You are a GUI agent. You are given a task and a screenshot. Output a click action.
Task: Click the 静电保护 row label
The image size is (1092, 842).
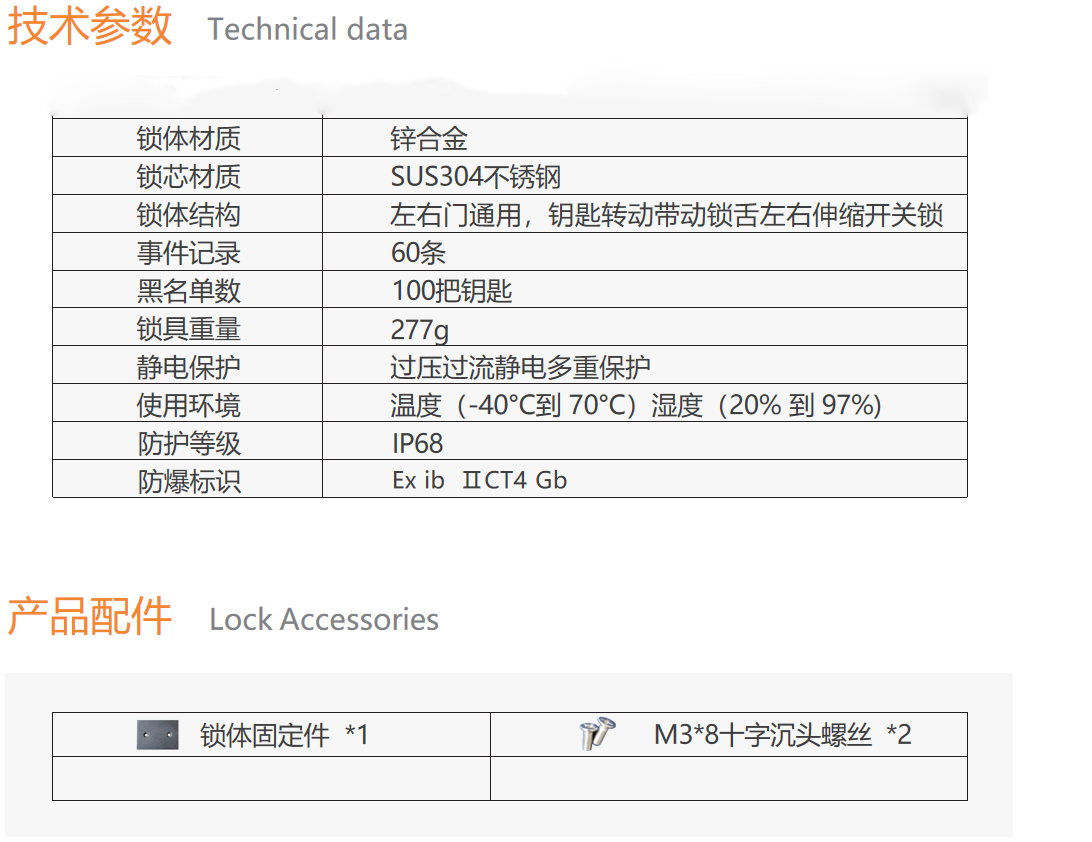pyautogui.click(x=188, y=367)
